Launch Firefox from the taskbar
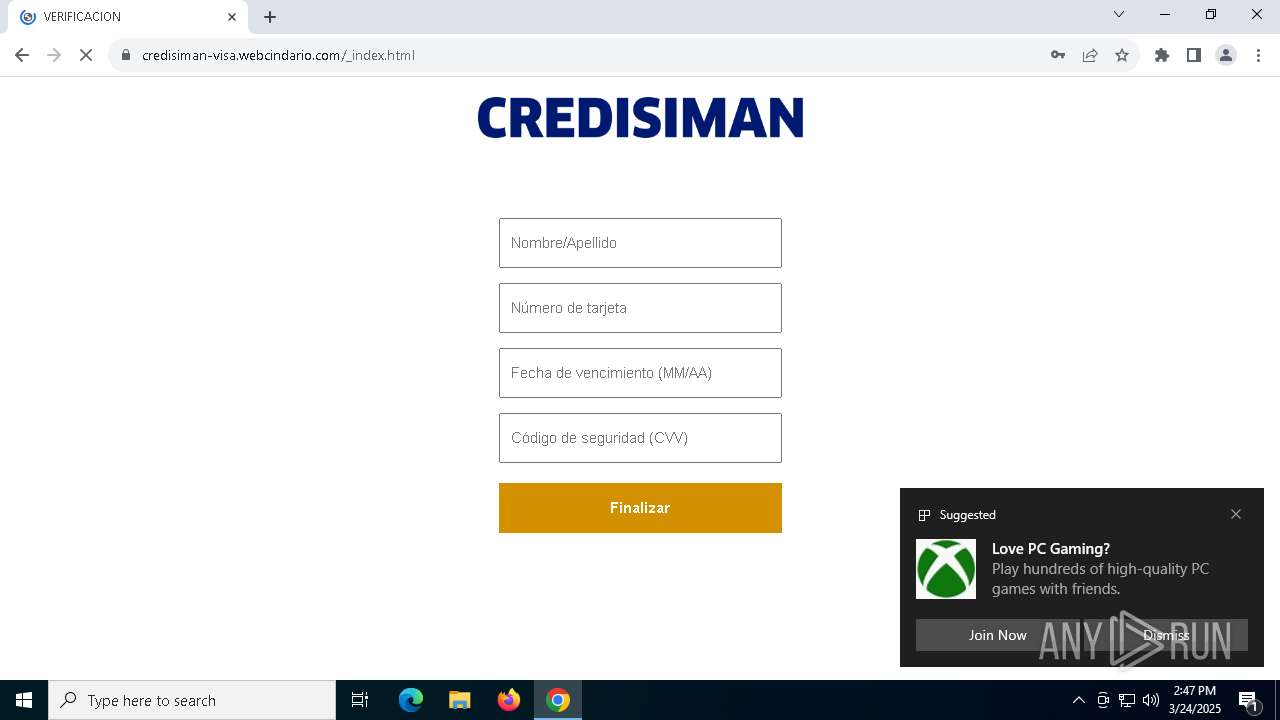Screen dimensions: 1280x720 (509, 700)
